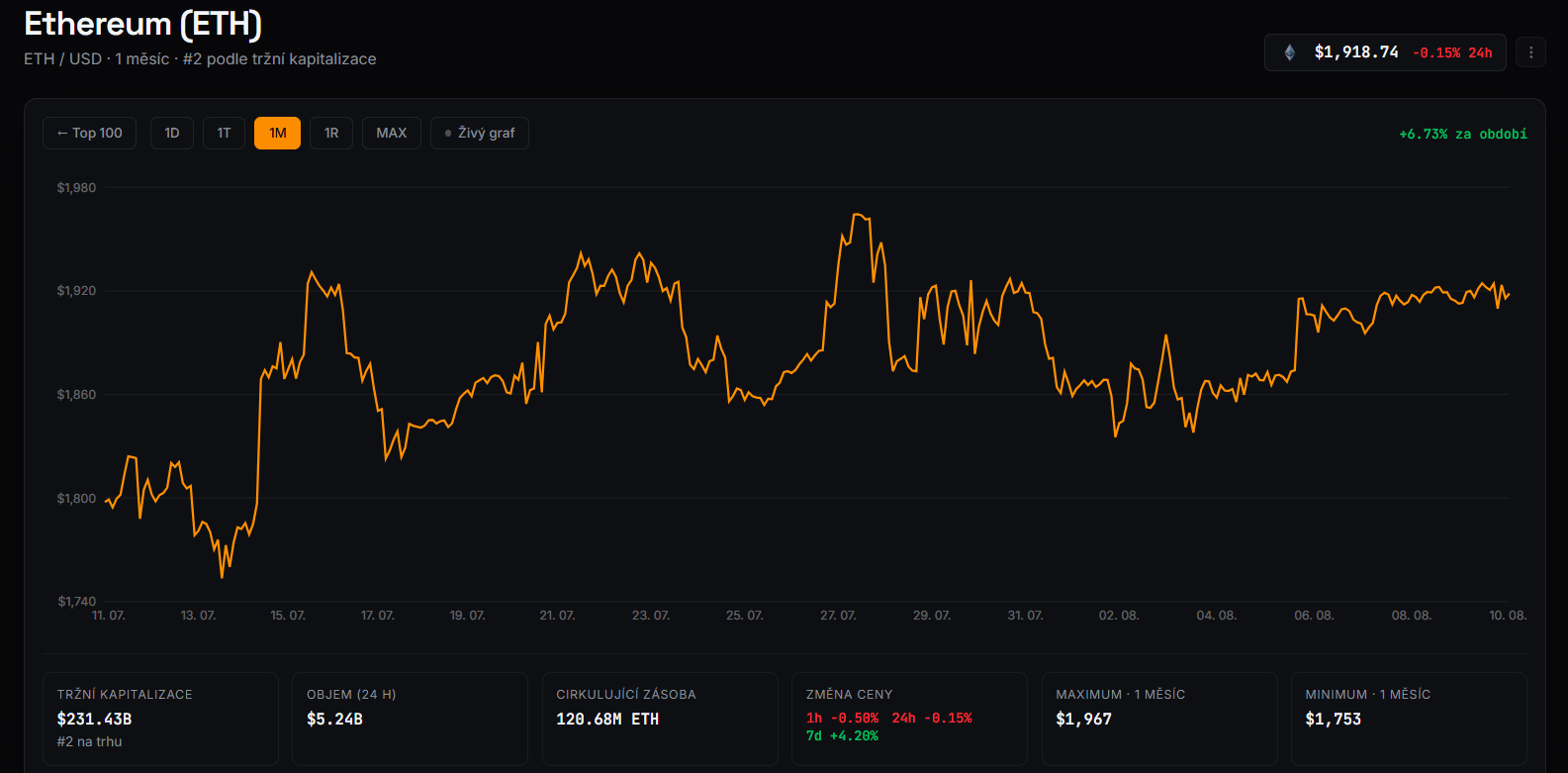Click the 7d +4.20% price change
Screen dimensions: 1568x773
(x=842, y=736)
